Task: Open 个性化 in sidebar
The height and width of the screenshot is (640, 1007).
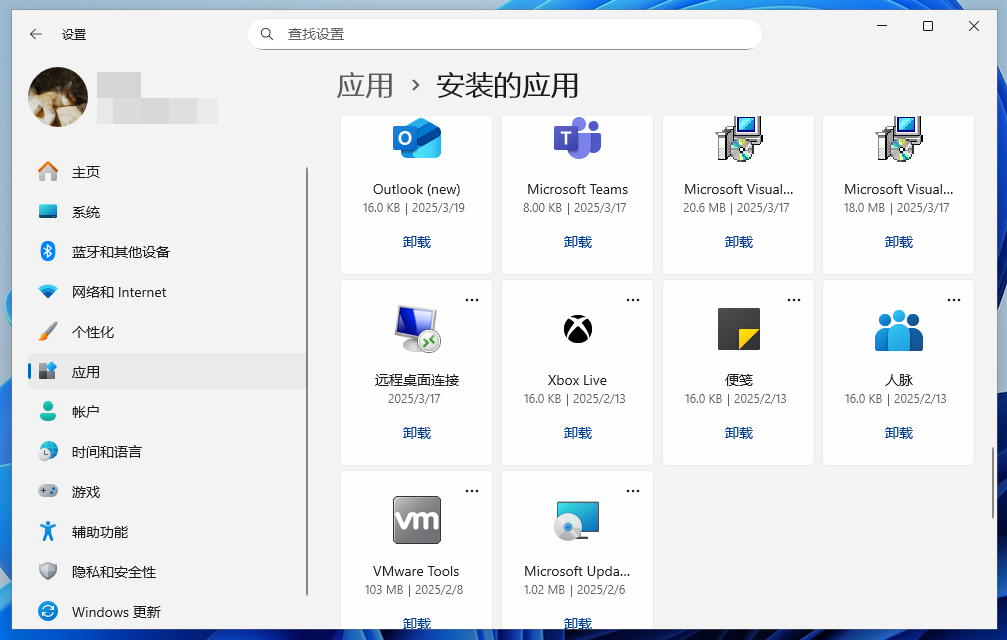Action: (167, 332)
